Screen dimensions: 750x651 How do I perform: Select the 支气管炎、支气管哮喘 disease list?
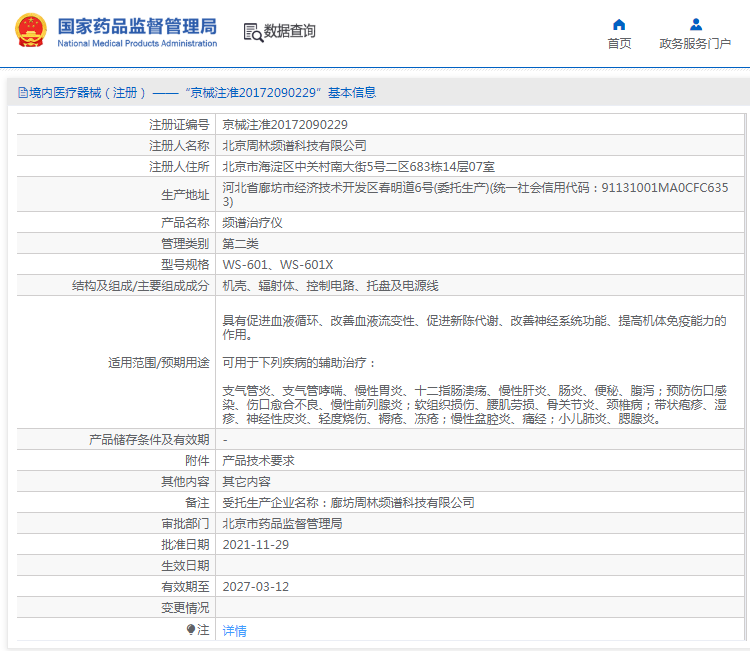tap(474, 405)
